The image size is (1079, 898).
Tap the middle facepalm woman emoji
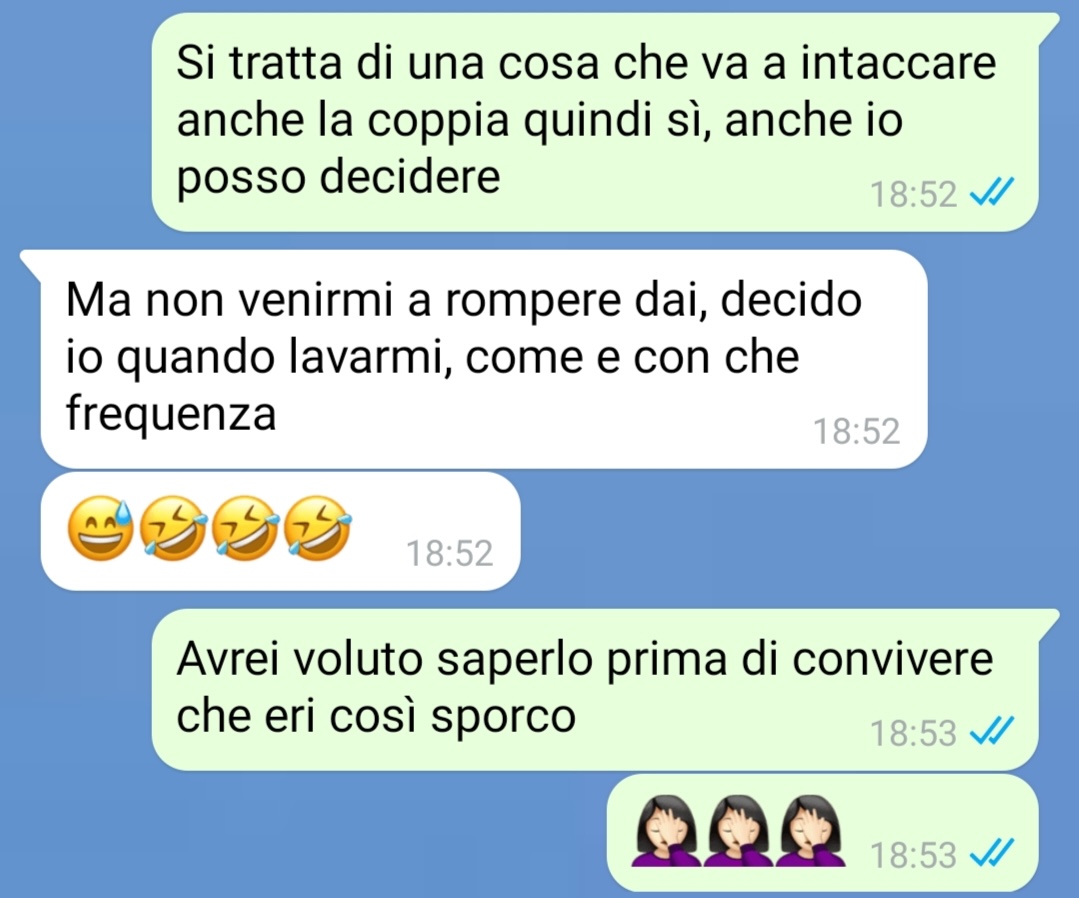coord(738,831)
